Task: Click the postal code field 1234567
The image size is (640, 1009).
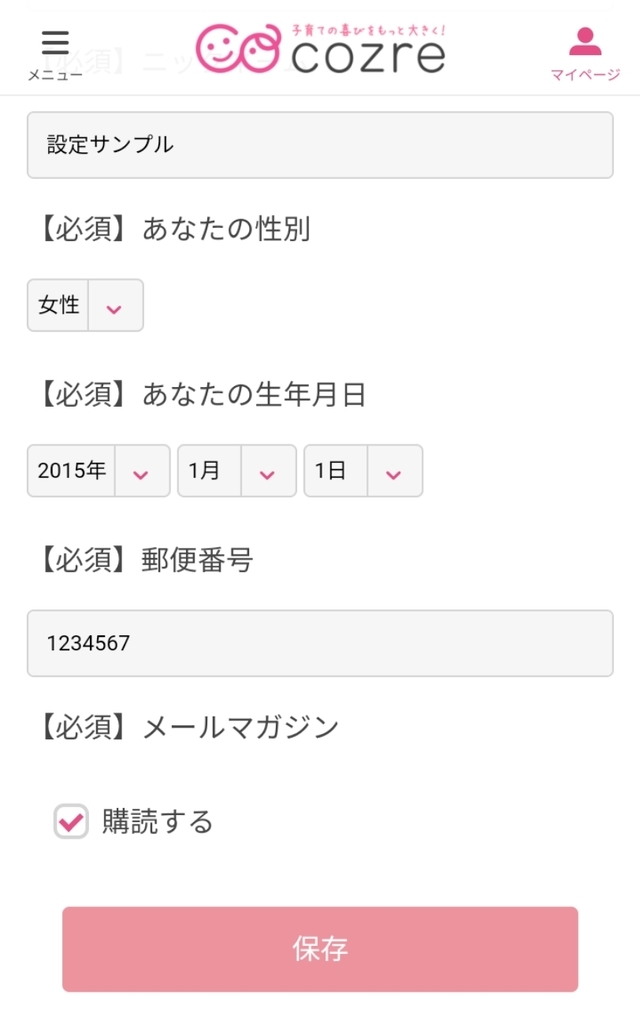Action: pos(320,643)
